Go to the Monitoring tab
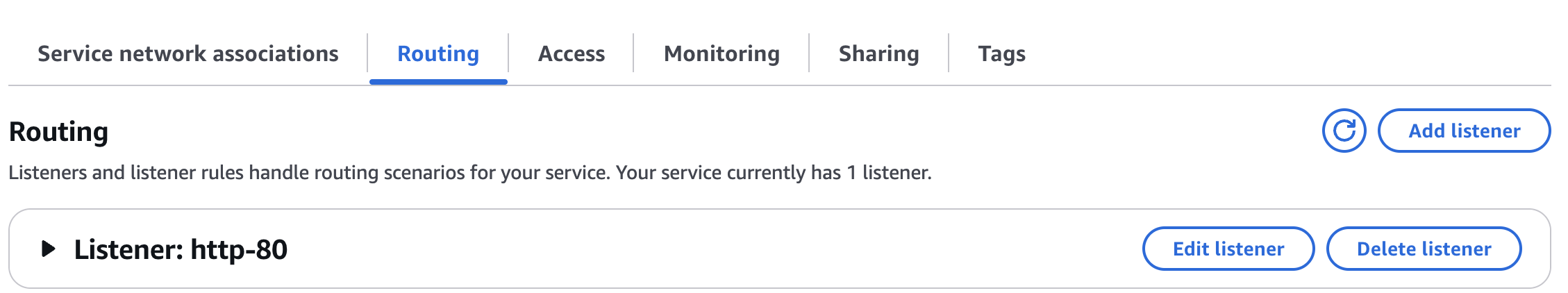This screenshot has width=1568, height=293. click(x=722, y=53)
